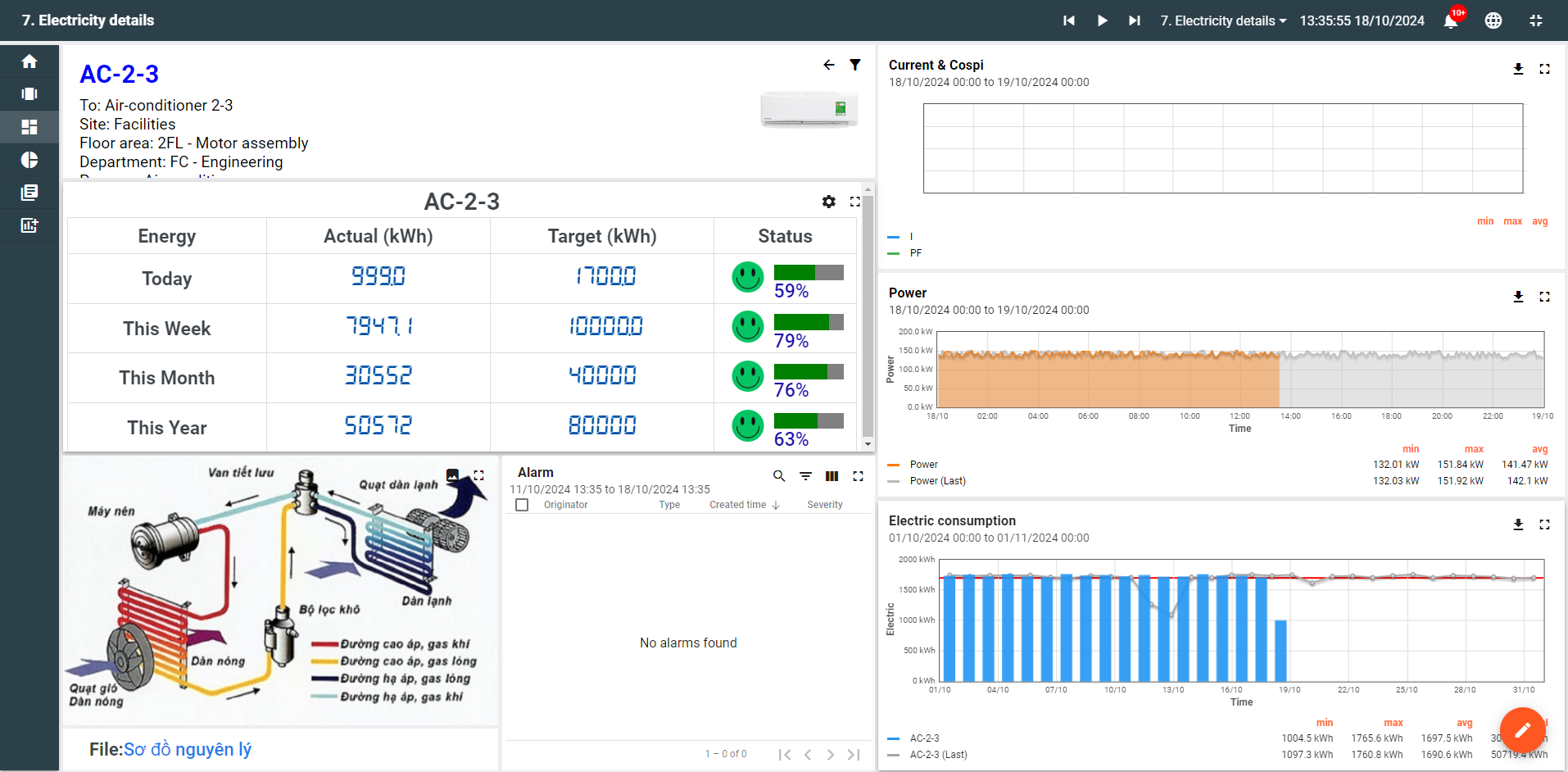Sort alarms by Originator column
This screenshot has height=772, width=1568.
pos(565,505)
